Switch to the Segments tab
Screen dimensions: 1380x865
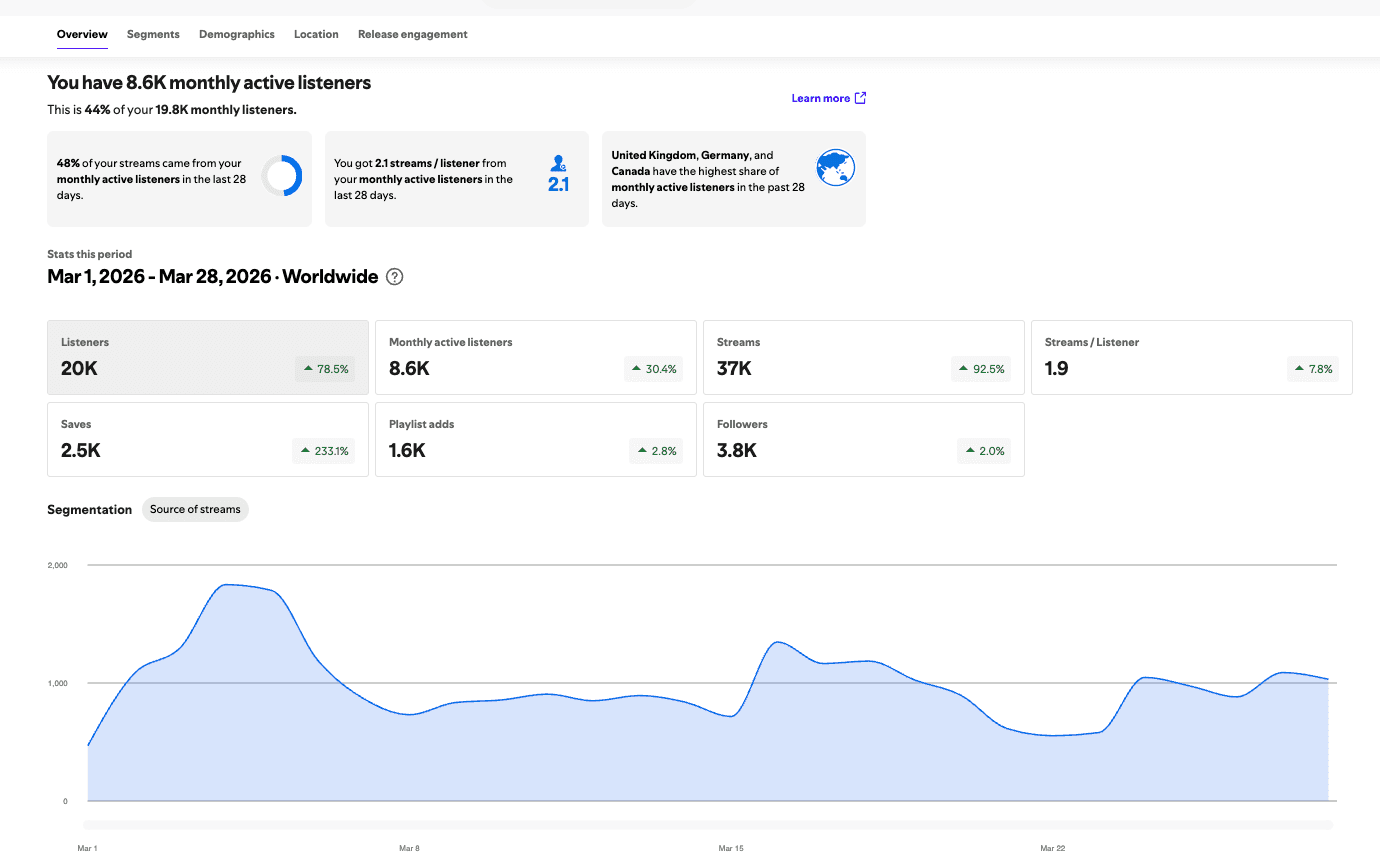pos(153,34)
